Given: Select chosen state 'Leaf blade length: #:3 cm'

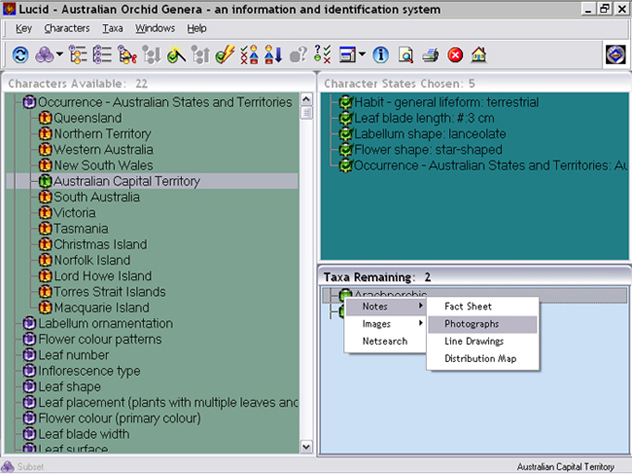Looking at the screenshot, I should [x=416, y=118].
